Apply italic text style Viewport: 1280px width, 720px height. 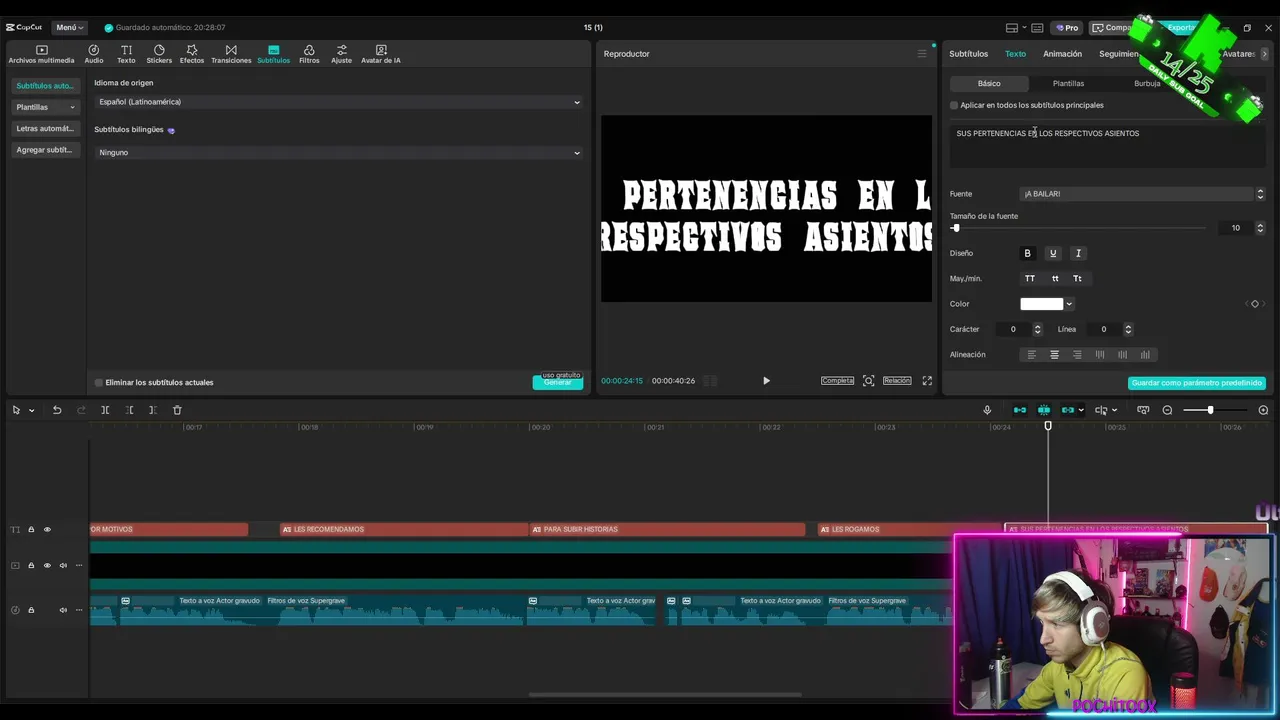(x=1078, y=253)
